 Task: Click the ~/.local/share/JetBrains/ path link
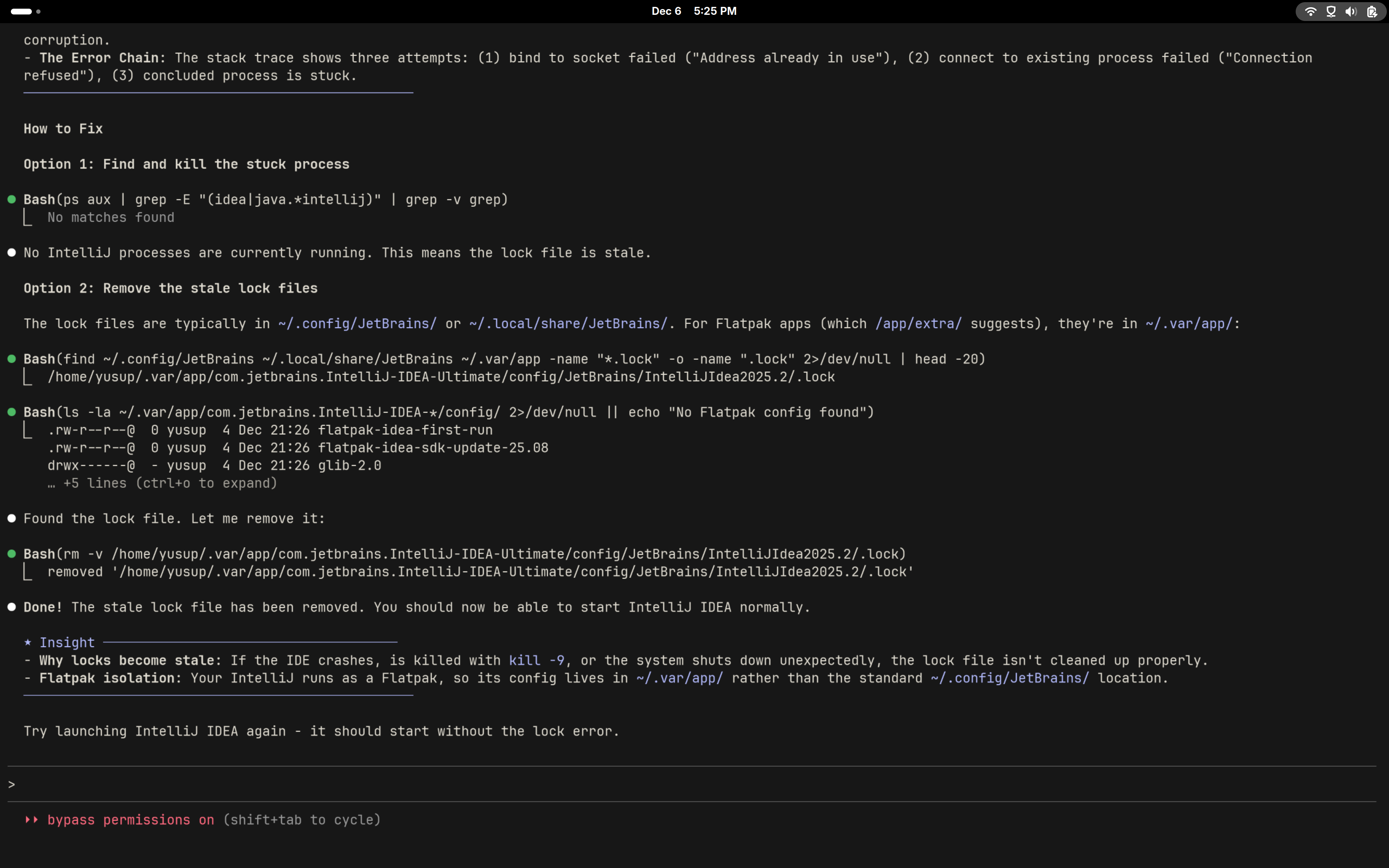(568, 324)
